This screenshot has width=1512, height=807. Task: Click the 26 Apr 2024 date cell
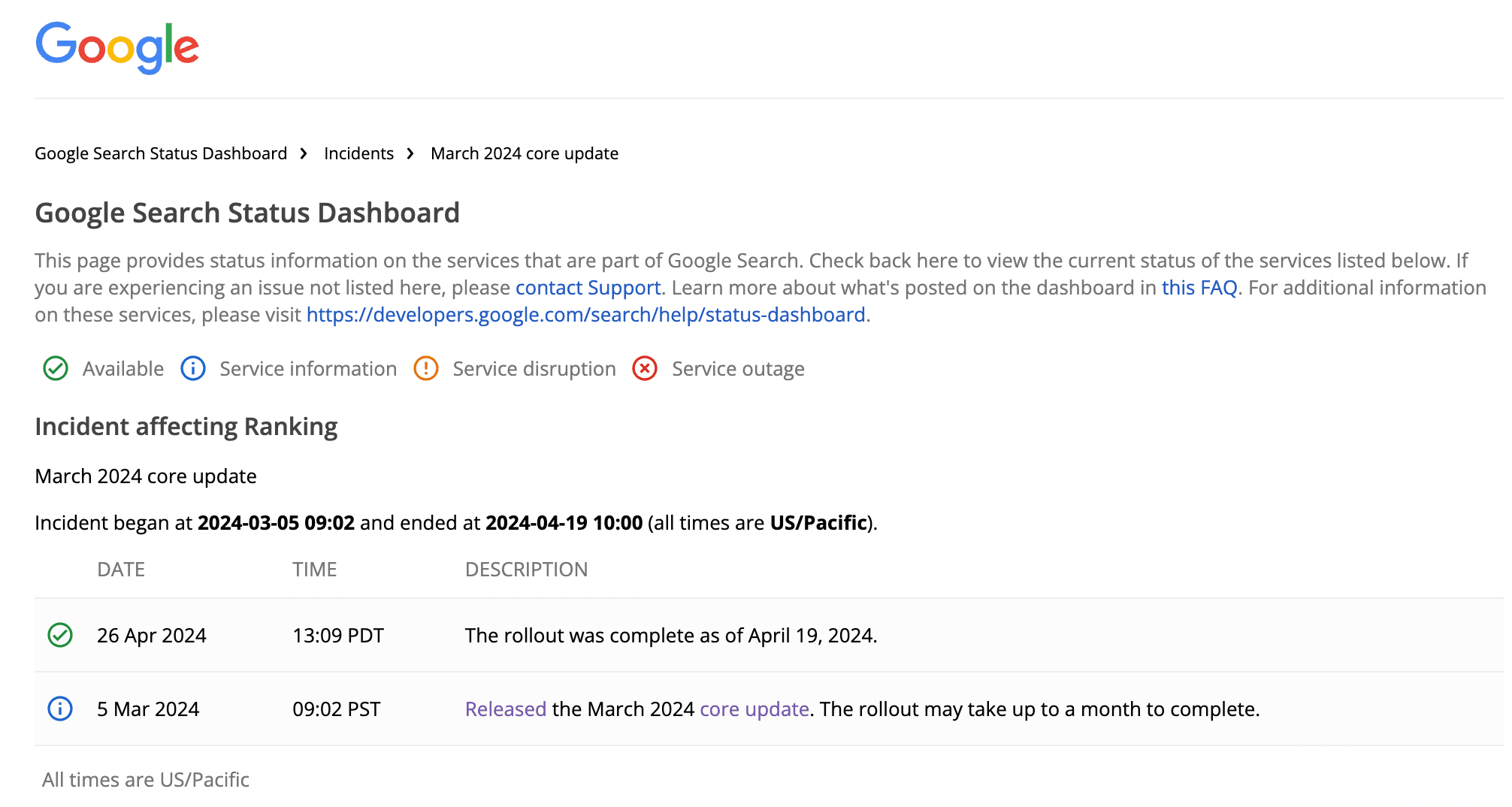[152, 636]
